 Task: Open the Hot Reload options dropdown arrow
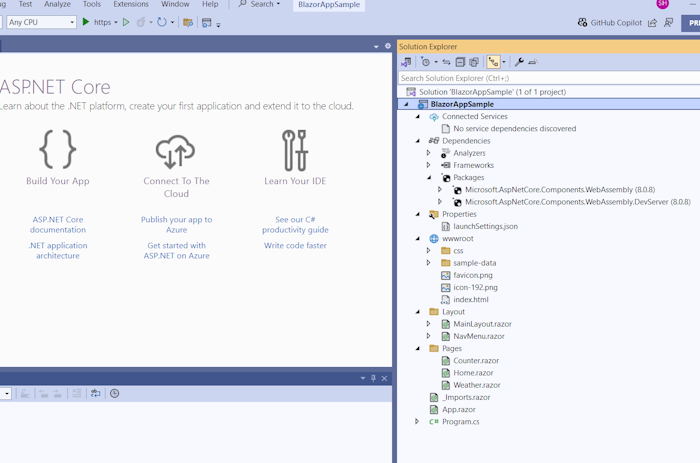(x=151, y=22)
